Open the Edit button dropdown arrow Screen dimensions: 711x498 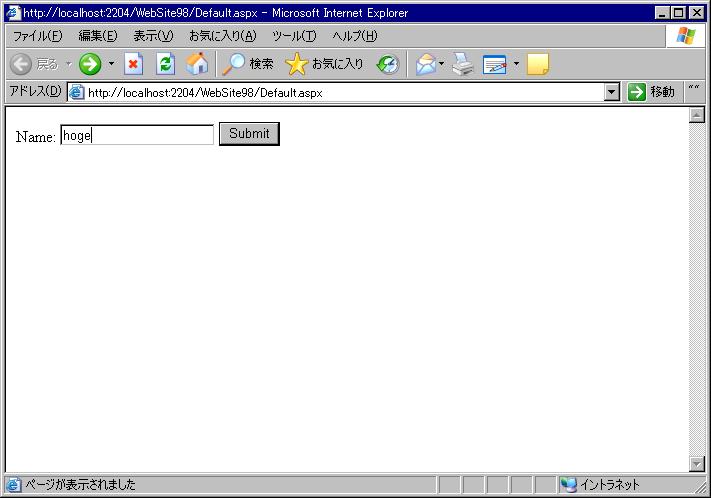(516, 64)
